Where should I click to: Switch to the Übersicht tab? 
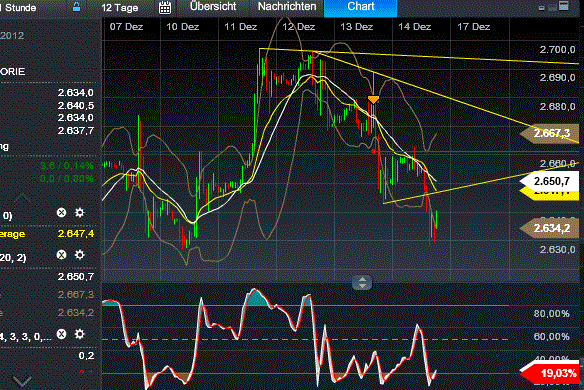213,7
